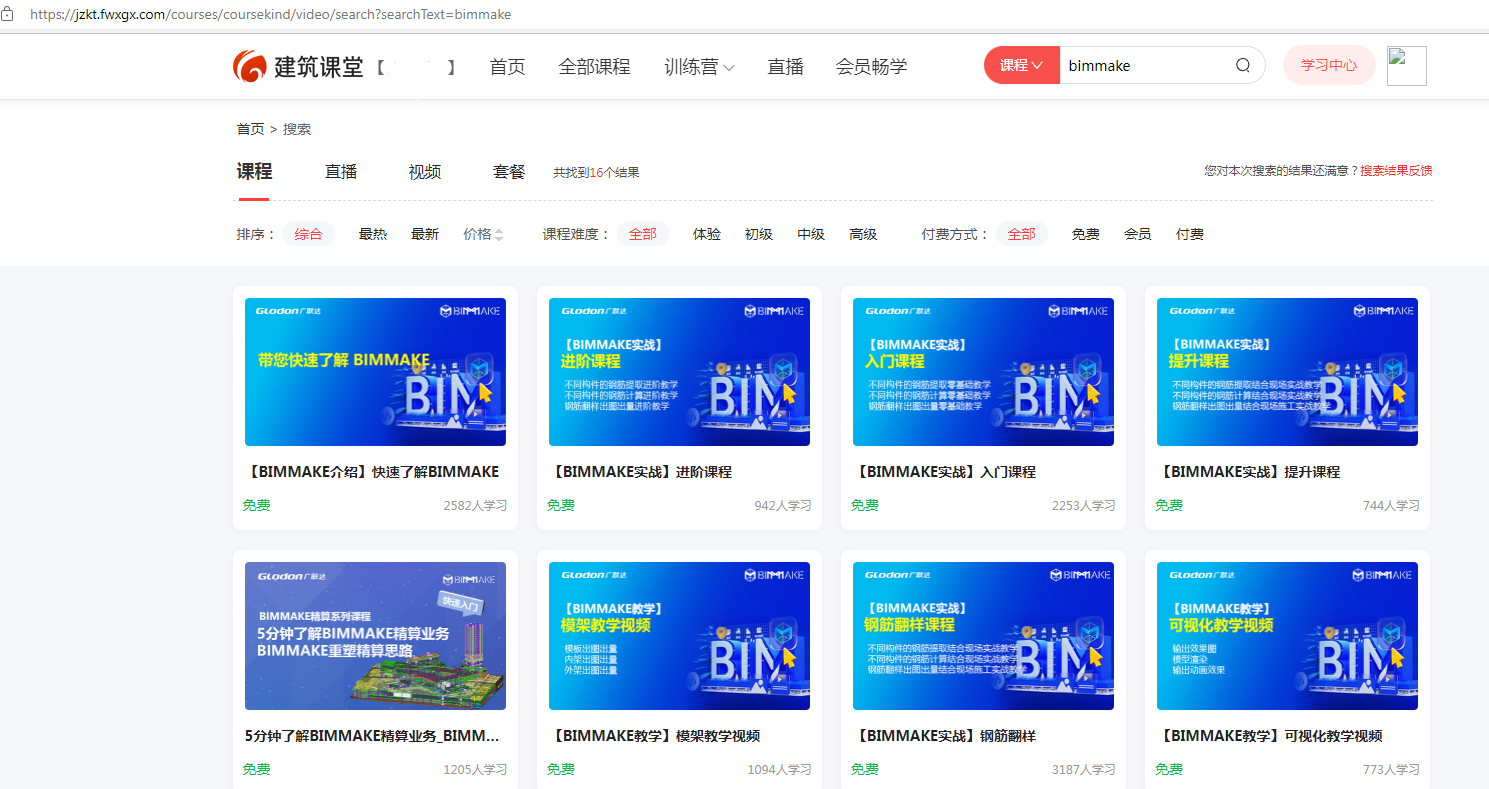Click 942人学习 count text

(x=783, y=506)
